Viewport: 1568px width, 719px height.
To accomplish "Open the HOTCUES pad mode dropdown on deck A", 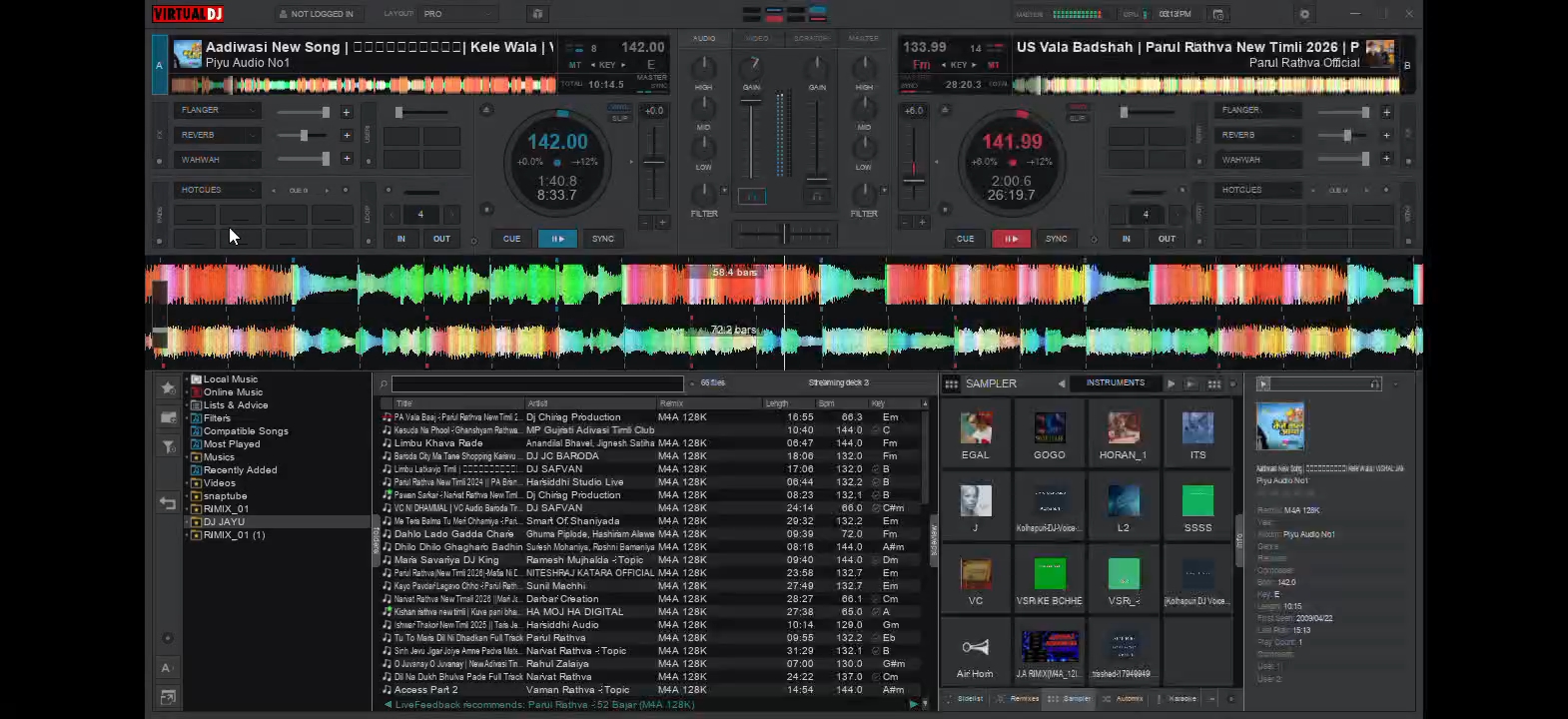I will point(218,190).
